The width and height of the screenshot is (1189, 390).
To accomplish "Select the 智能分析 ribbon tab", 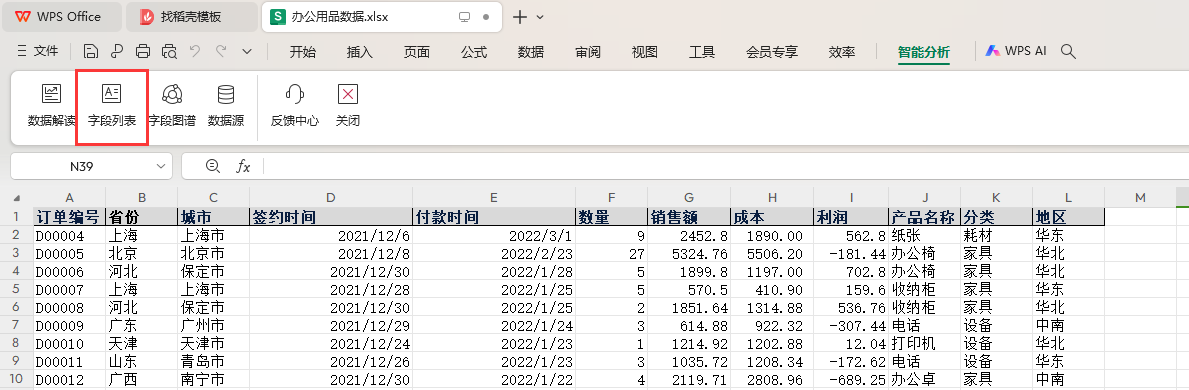I will tap(924, 52).
